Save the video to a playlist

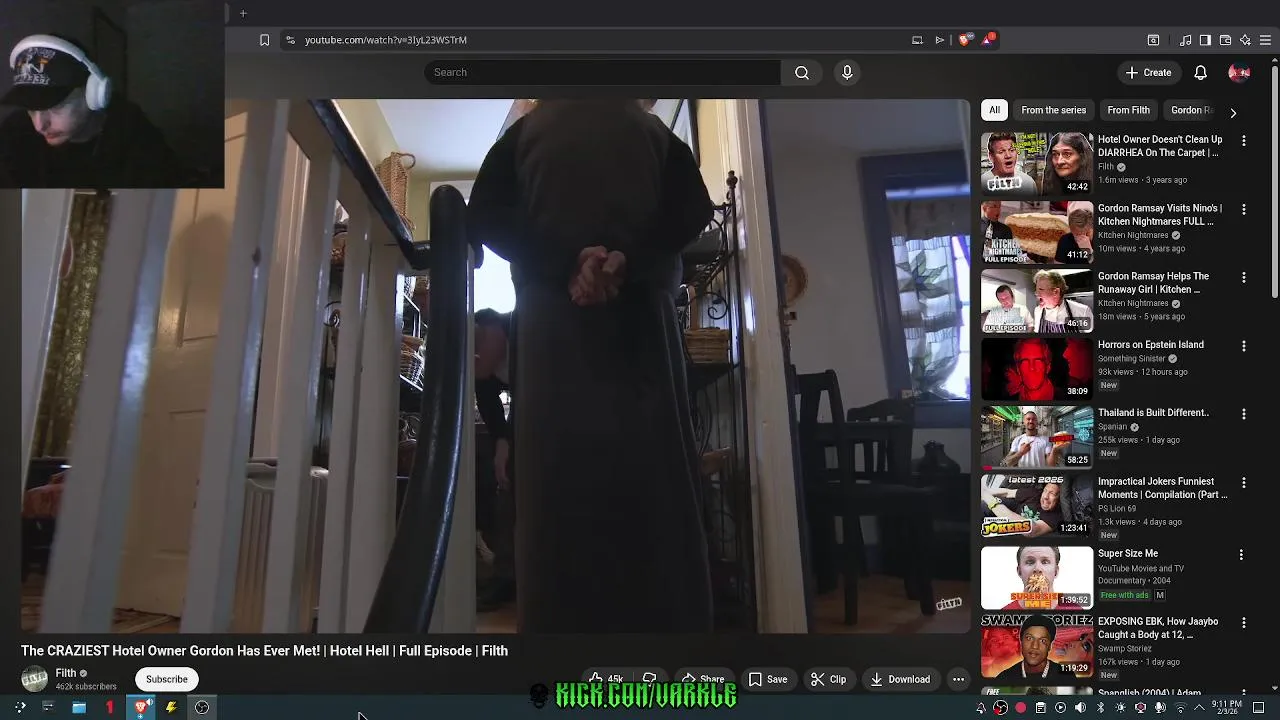click(x=768, y=679)
